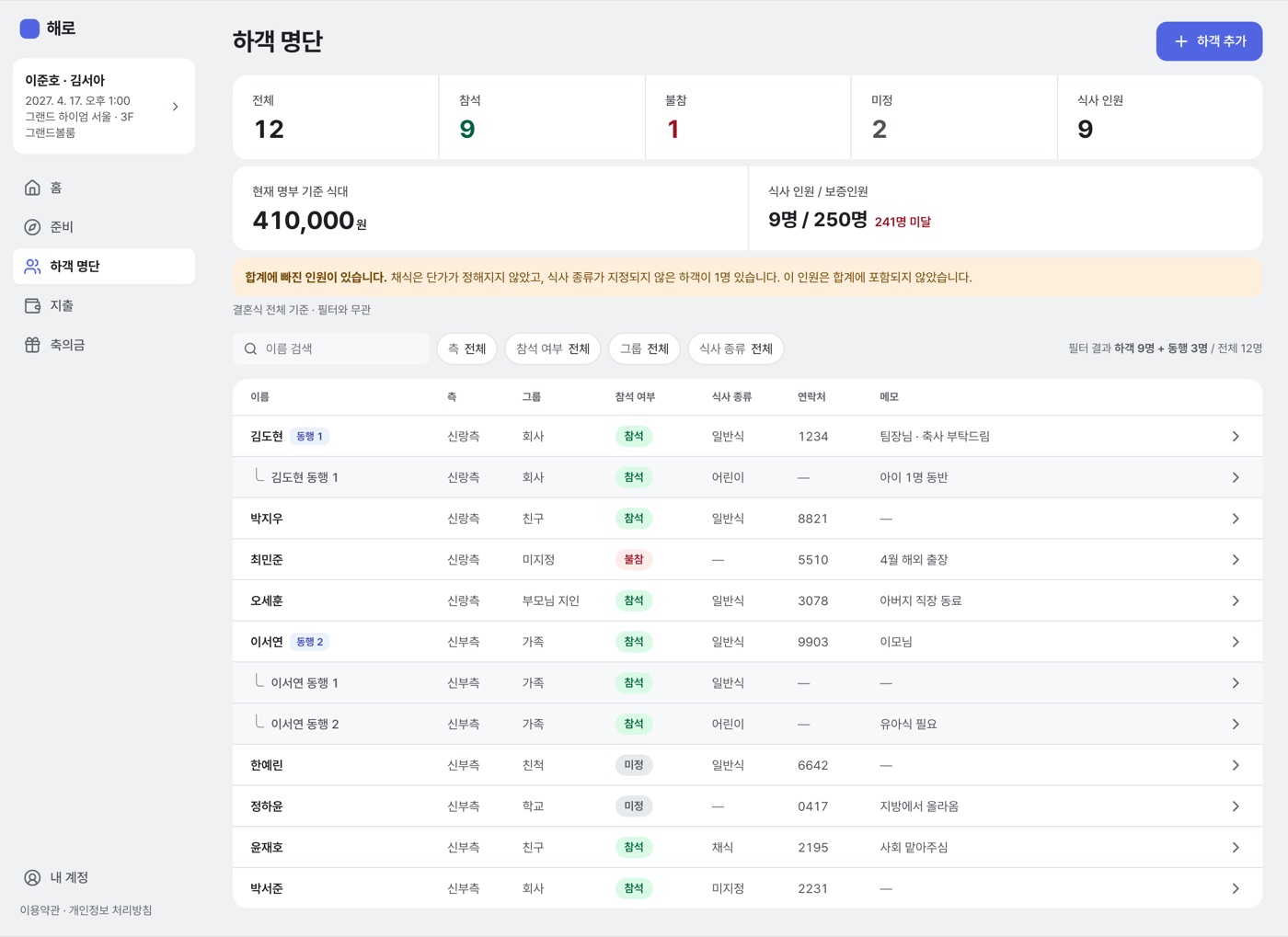
Task: Click the 이서연 동행 2 row name
Action: pyautogui.click(x=305, y=725)
